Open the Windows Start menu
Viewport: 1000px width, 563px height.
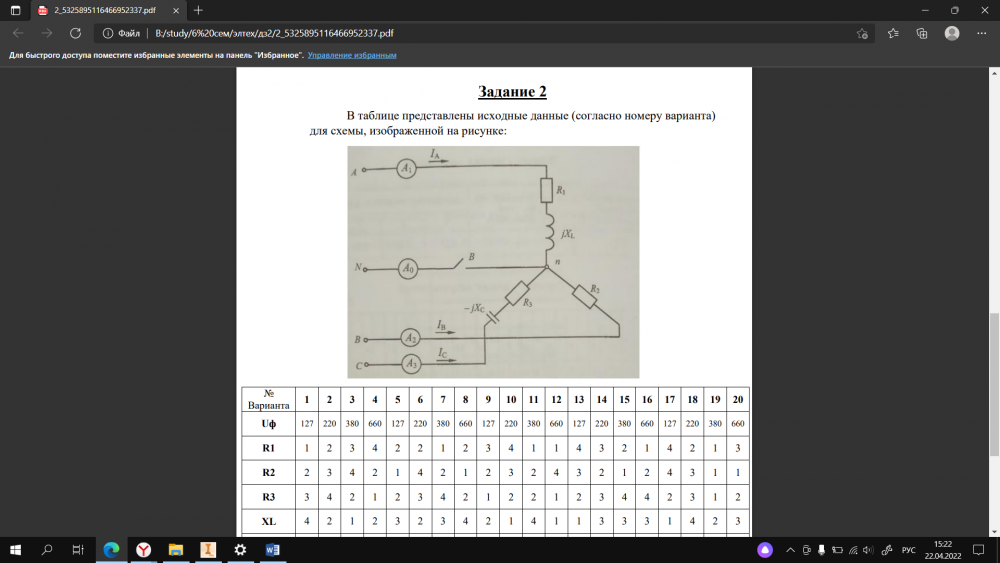click(x=15, y=550)
